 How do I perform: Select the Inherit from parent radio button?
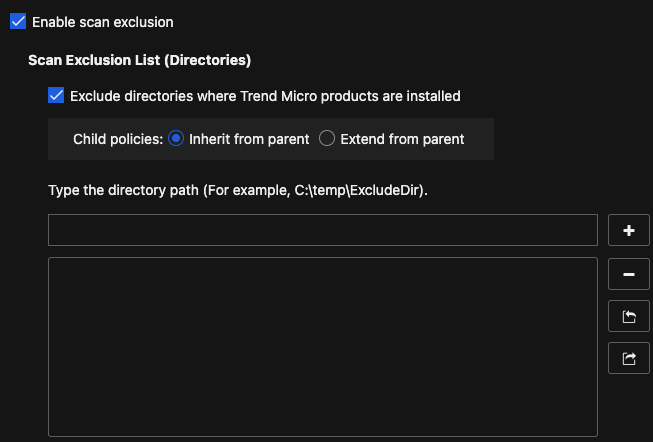point(177,139)
